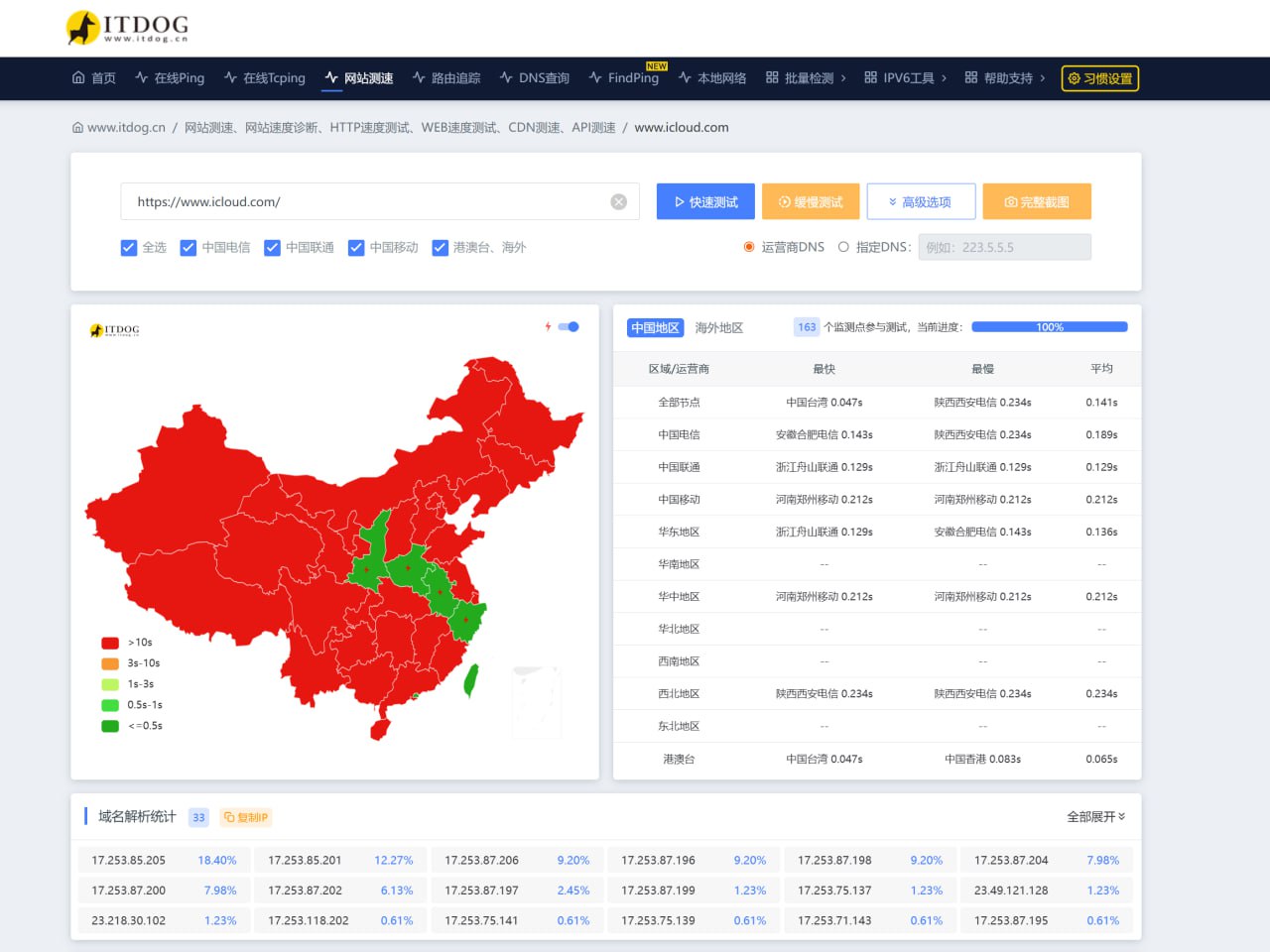
Task: Click the >10s red legend swatch
Action: click(110, 643)
